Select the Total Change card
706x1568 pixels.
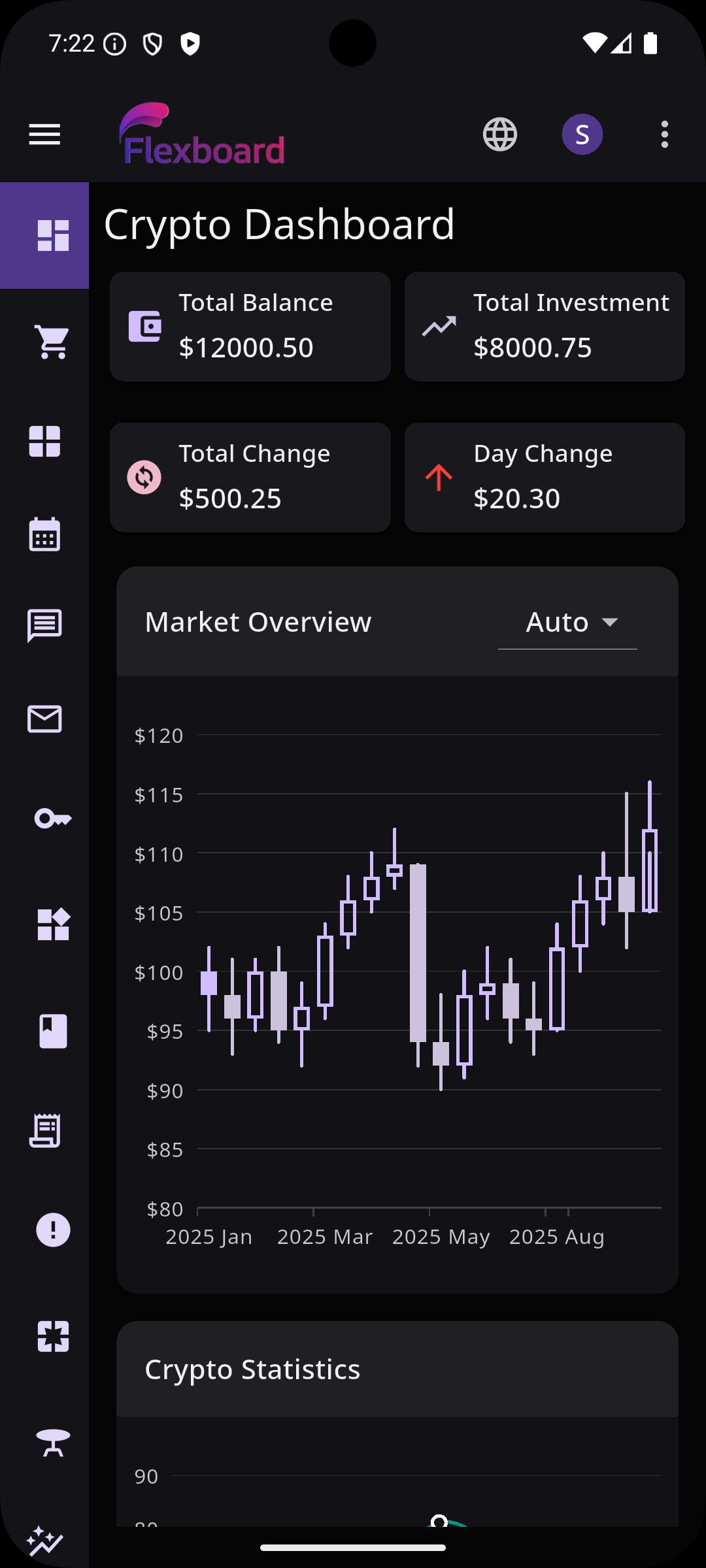point(250,478)
